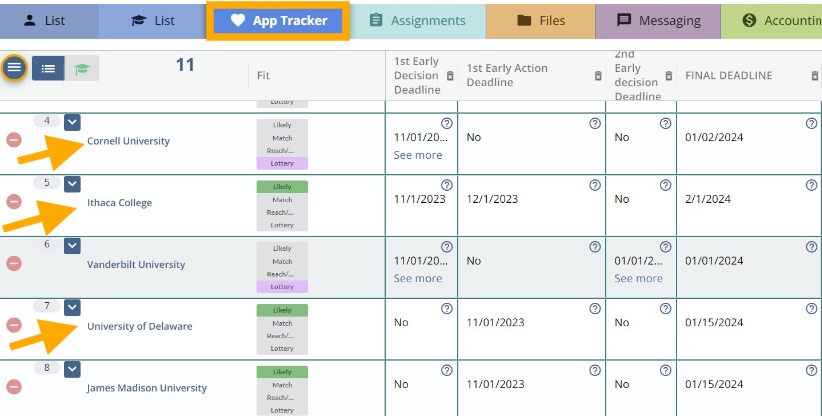This screenshot has height=416, width=822.
Task: Open help for Vanderbilt Early Decision deadline
Action: tap(447, 247)
